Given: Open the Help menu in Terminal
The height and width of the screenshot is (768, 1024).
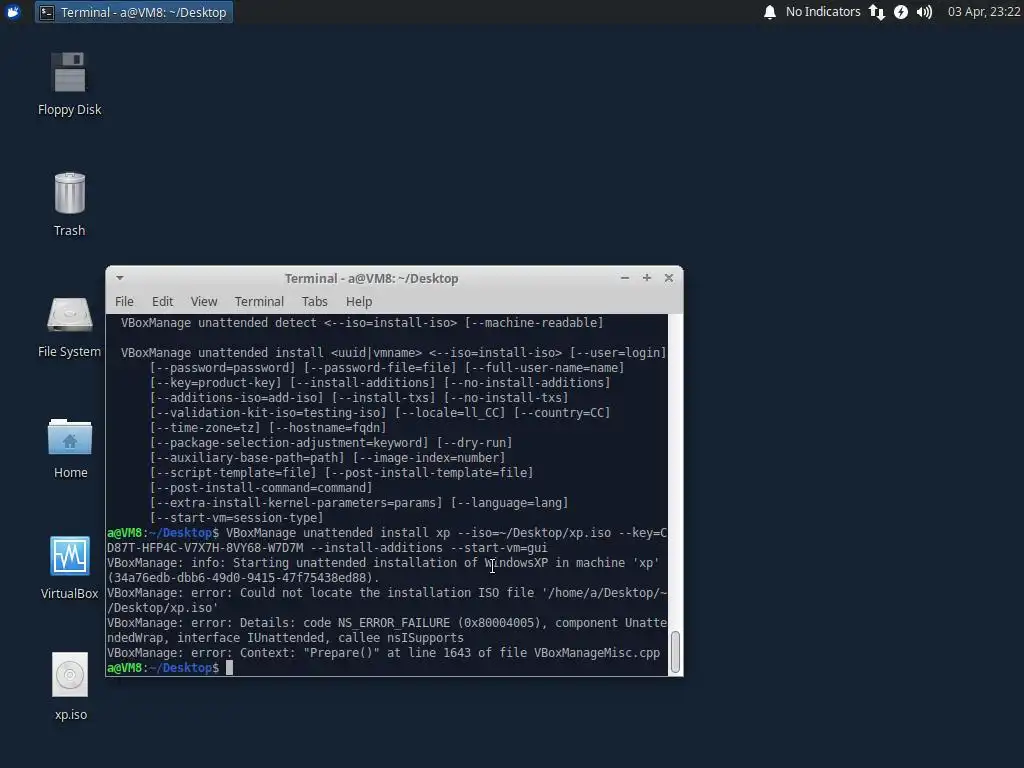Looking at the screenshot, I should [x=359, y=301].
